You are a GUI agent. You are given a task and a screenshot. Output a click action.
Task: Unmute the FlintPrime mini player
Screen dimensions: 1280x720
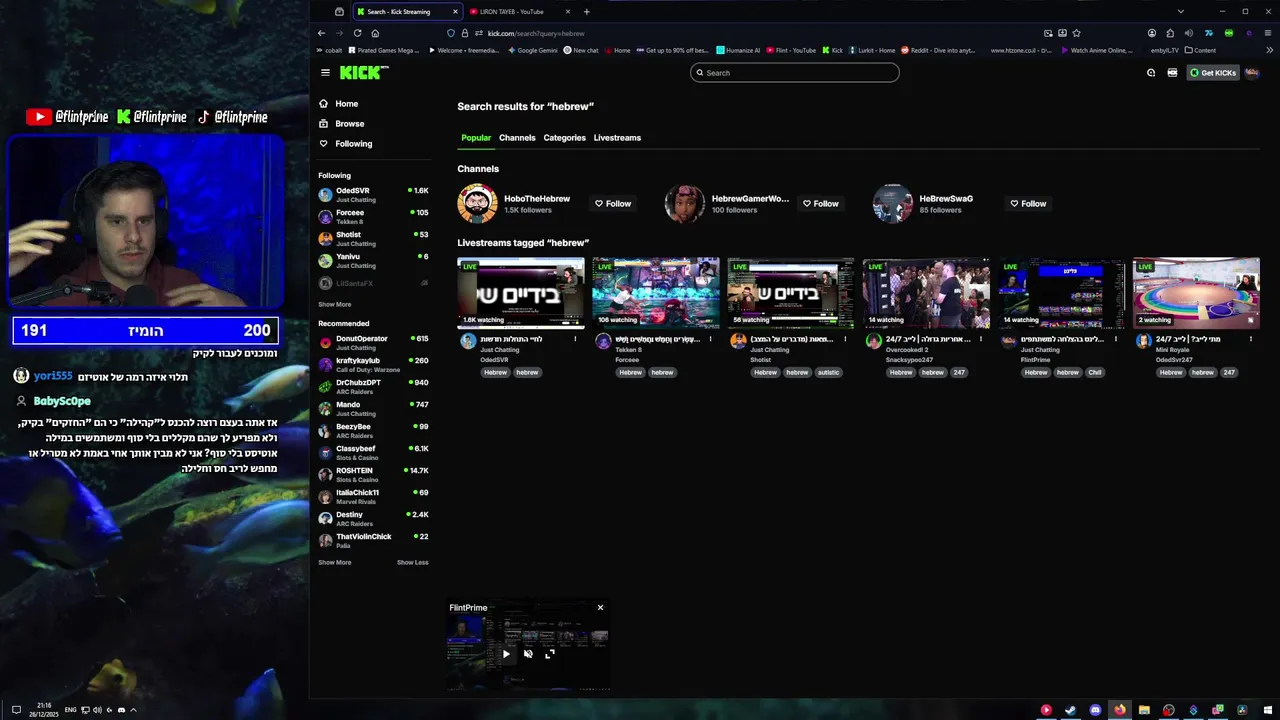[x=528, y=654]
